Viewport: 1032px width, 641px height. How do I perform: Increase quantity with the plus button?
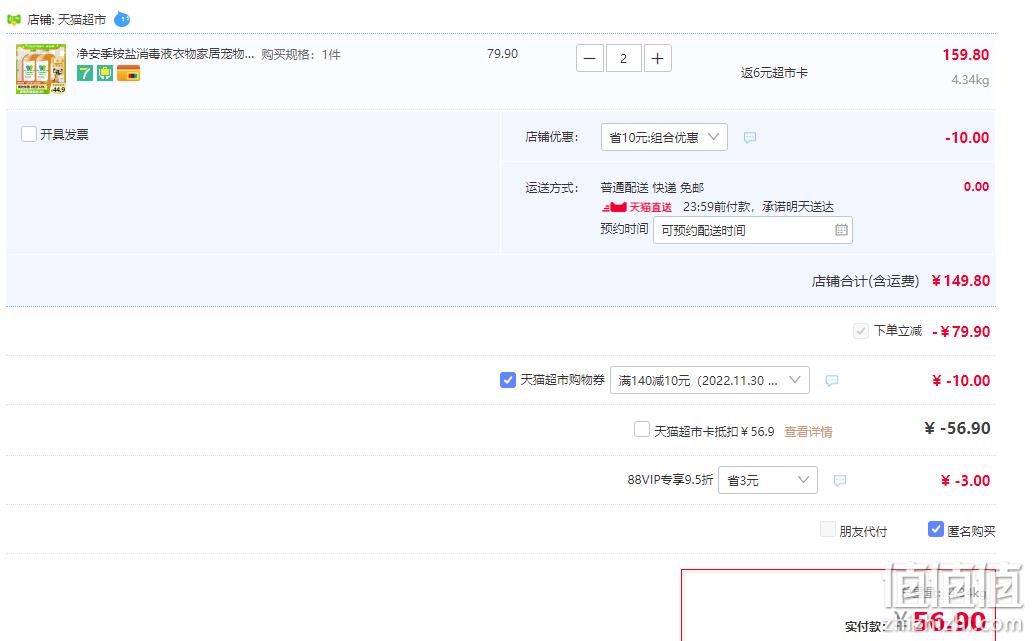658,59
